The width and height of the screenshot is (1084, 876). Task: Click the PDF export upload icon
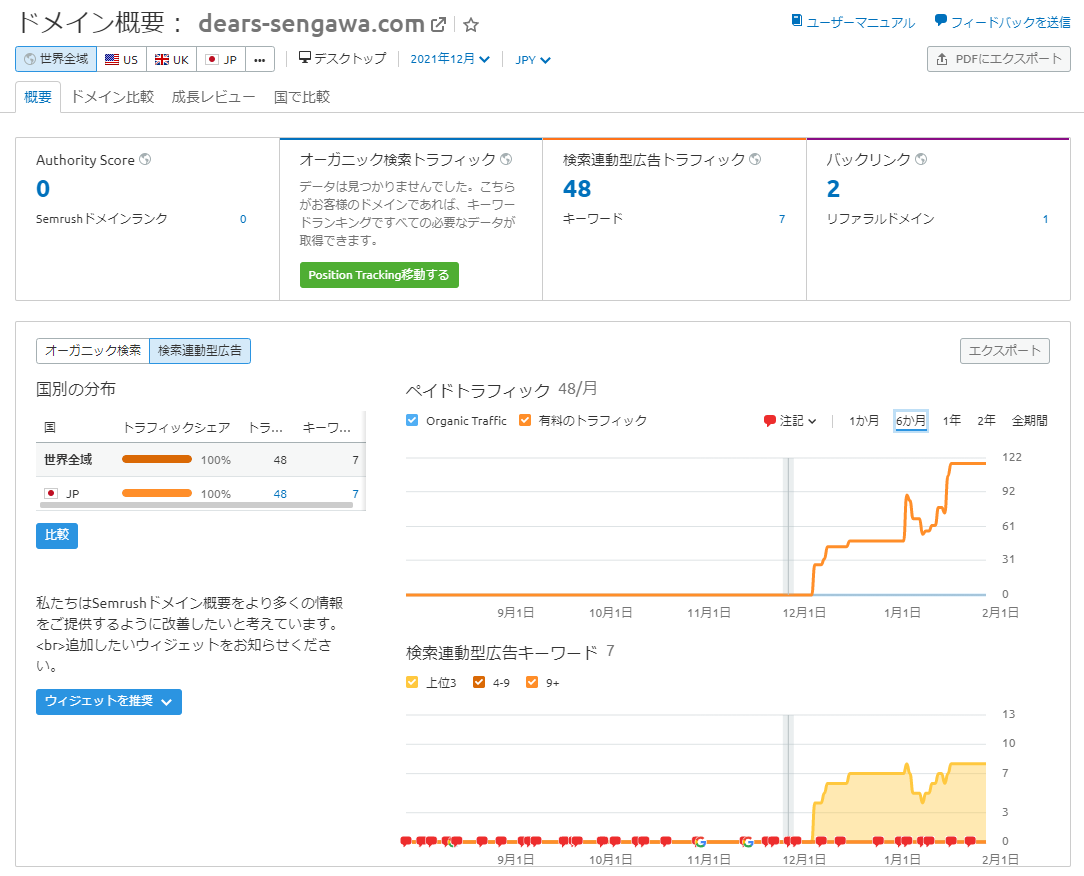pos(942,59)
